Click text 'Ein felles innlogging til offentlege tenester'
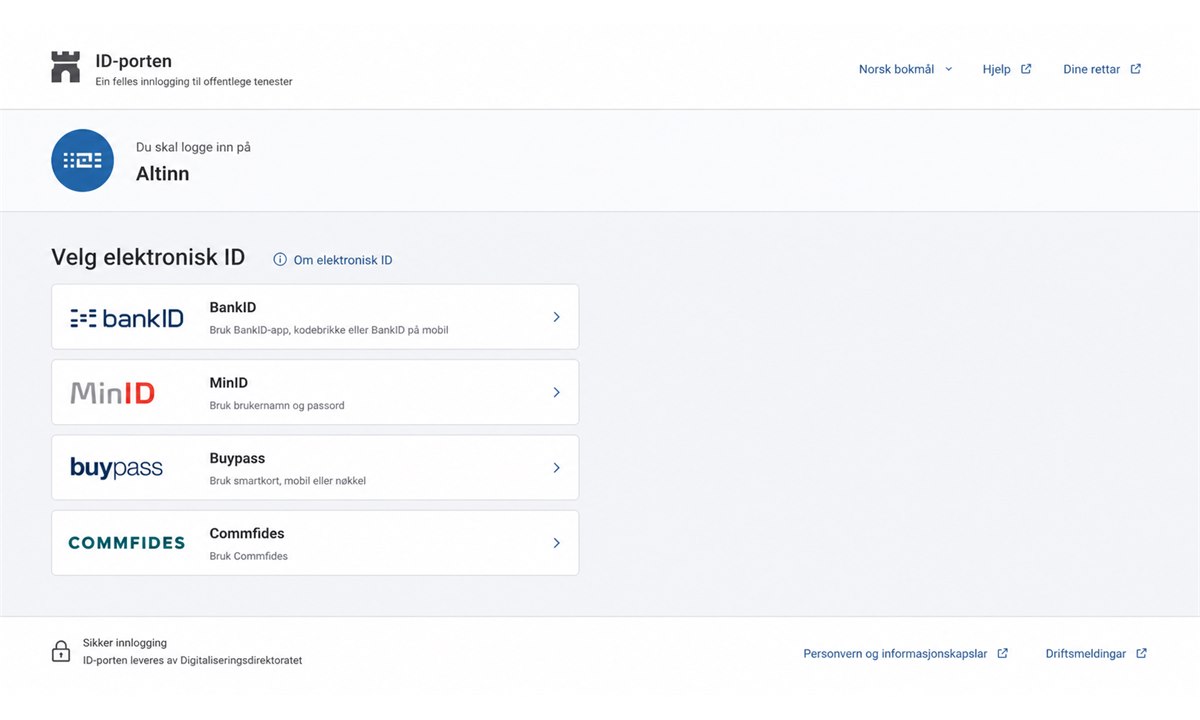This screenshot has height=720, width=1200. point(194,82)
